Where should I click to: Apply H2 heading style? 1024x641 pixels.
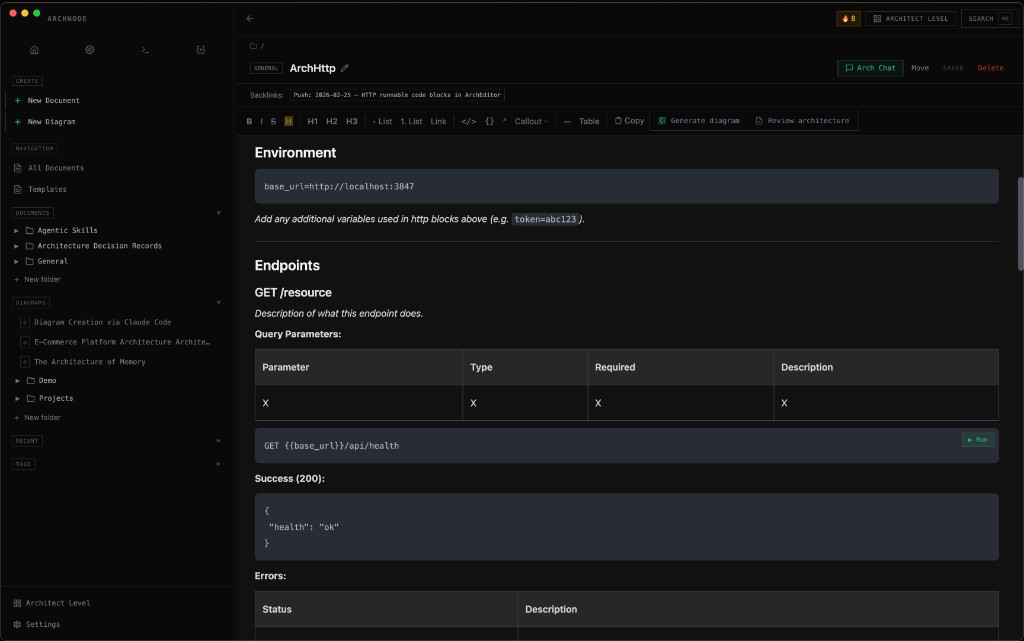(x=332, y=121)
